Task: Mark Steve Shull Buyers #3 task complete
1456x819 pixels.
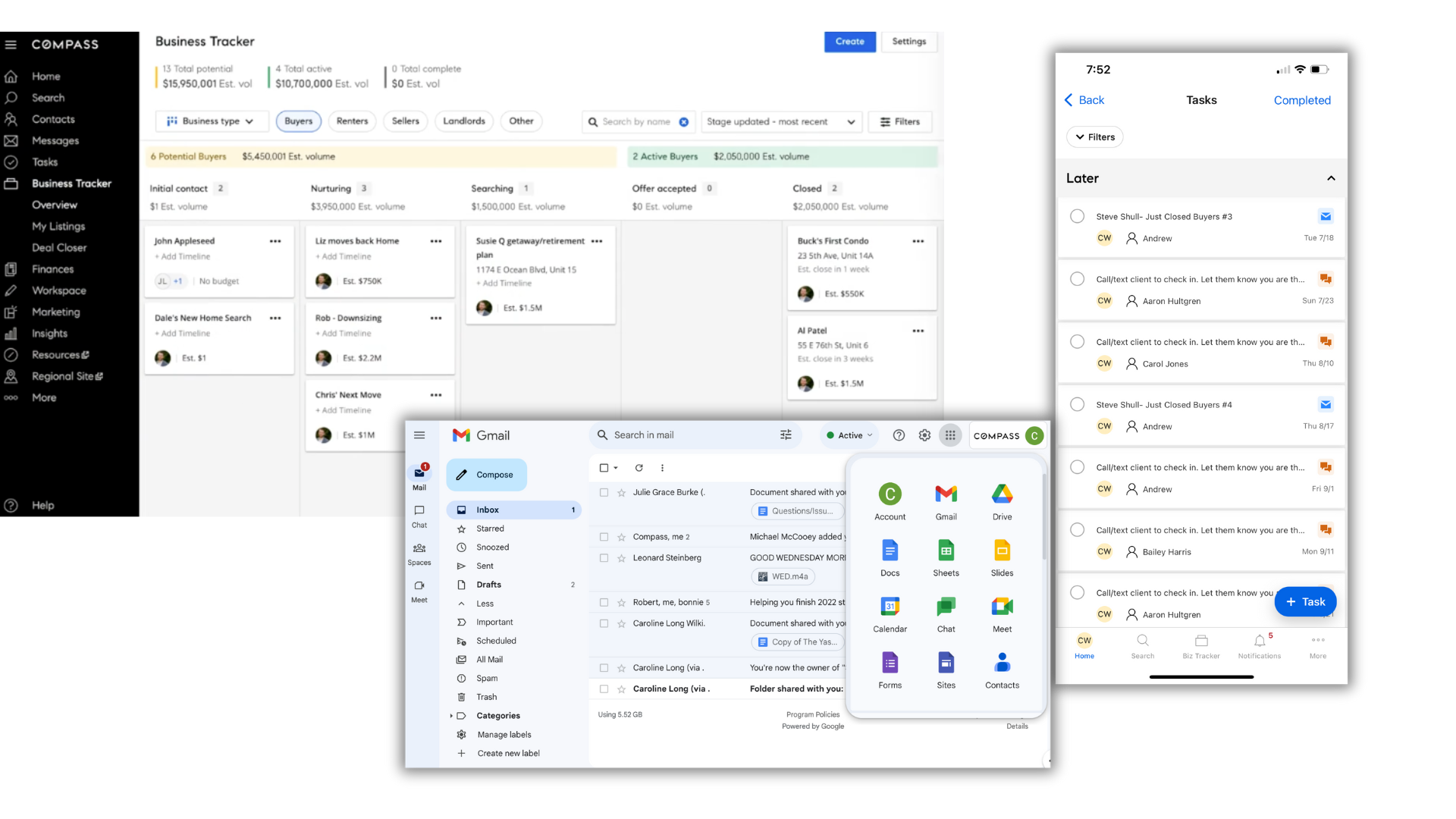Action: click(1077, 216)
